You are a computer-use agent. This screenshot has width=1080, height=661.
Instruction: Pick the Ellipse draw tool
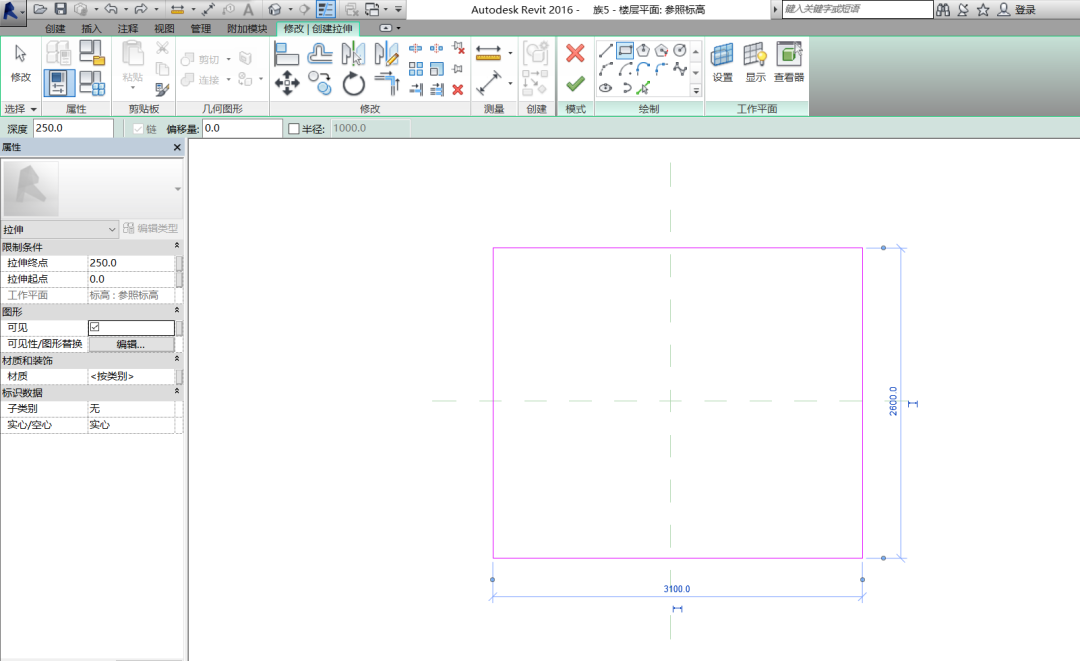click(x=606, y=87)
